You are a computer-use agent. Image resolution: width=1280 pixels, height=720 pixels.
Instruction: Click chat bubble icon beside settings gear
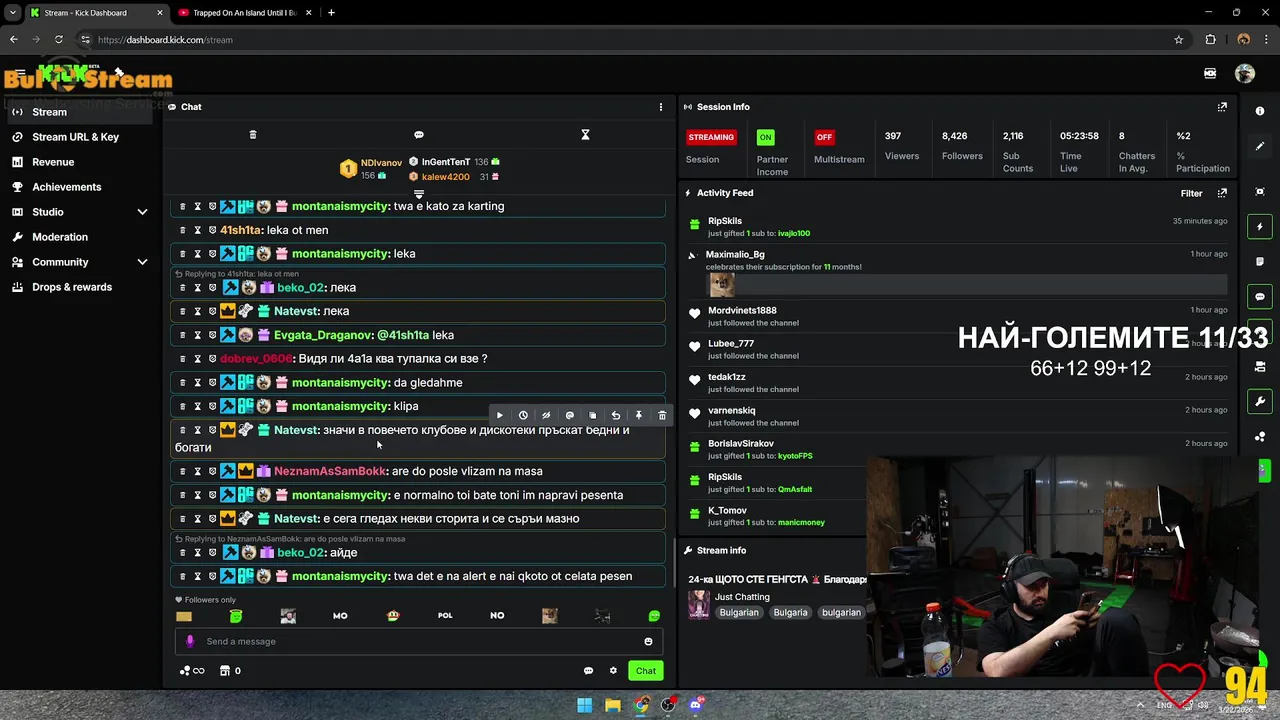tap(588, 671)
